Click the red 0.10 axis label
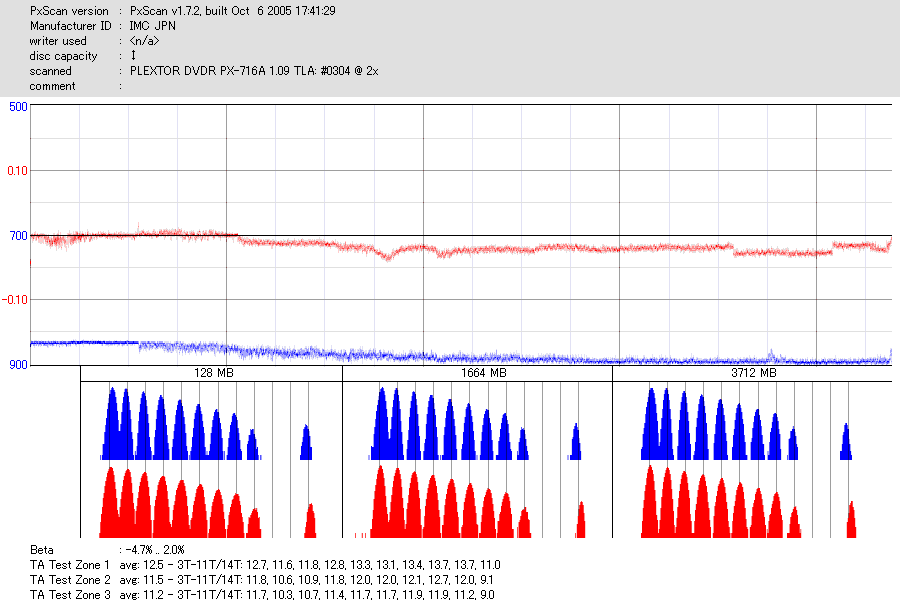Screen dimensions: 900x607 [17, 171]
